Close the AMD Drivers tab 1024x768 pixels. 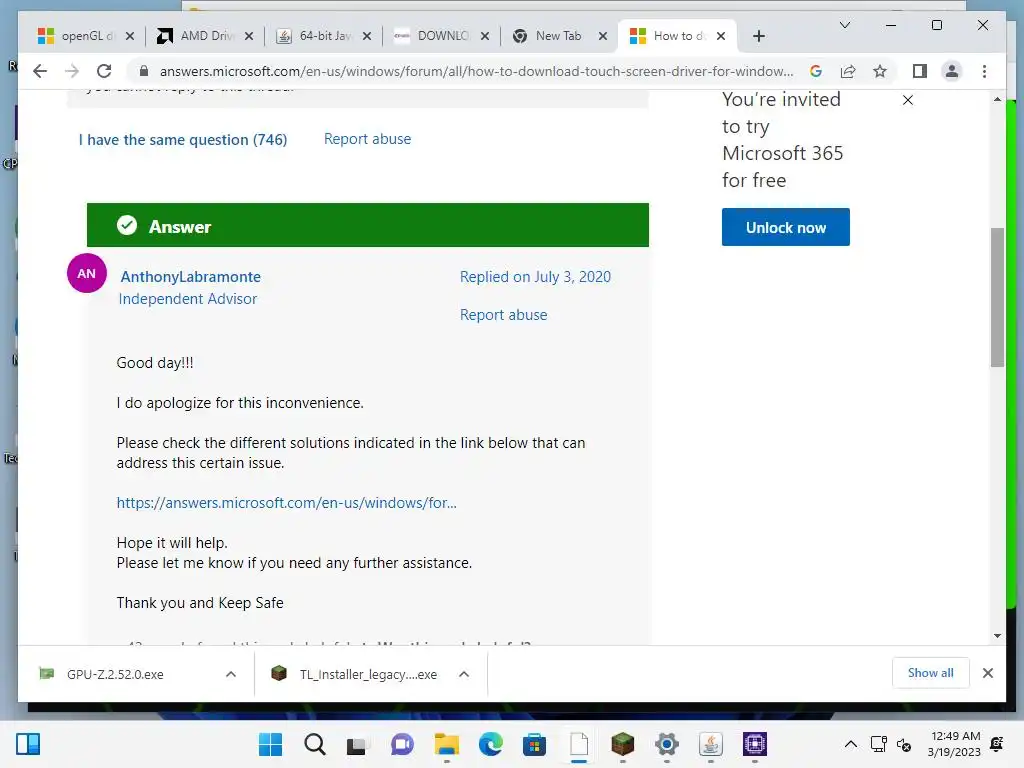pyautogui.click(x=249, y=37)
